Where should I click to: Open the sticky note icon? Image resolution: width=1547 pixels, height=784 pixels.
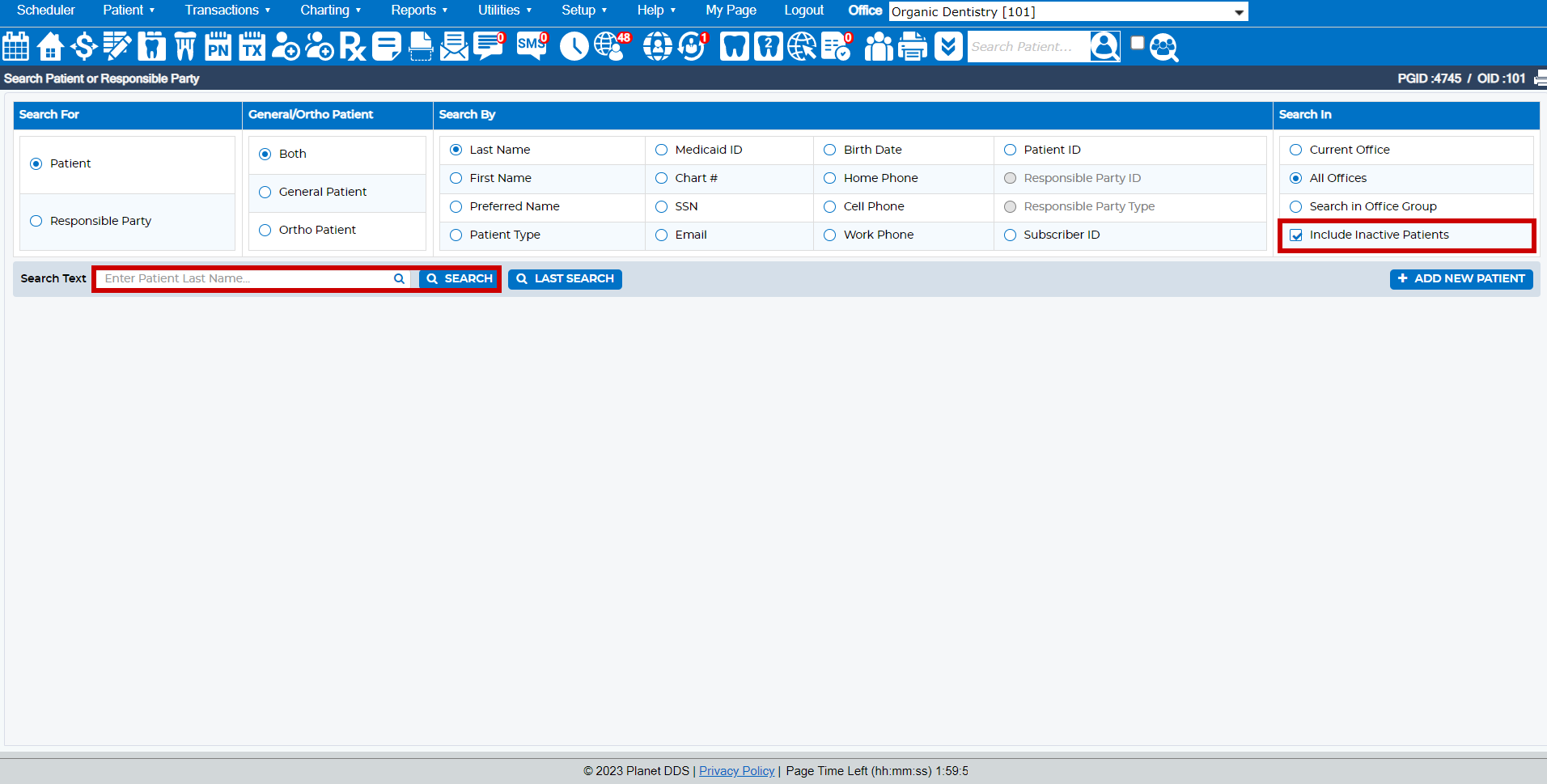pos(387,46)
